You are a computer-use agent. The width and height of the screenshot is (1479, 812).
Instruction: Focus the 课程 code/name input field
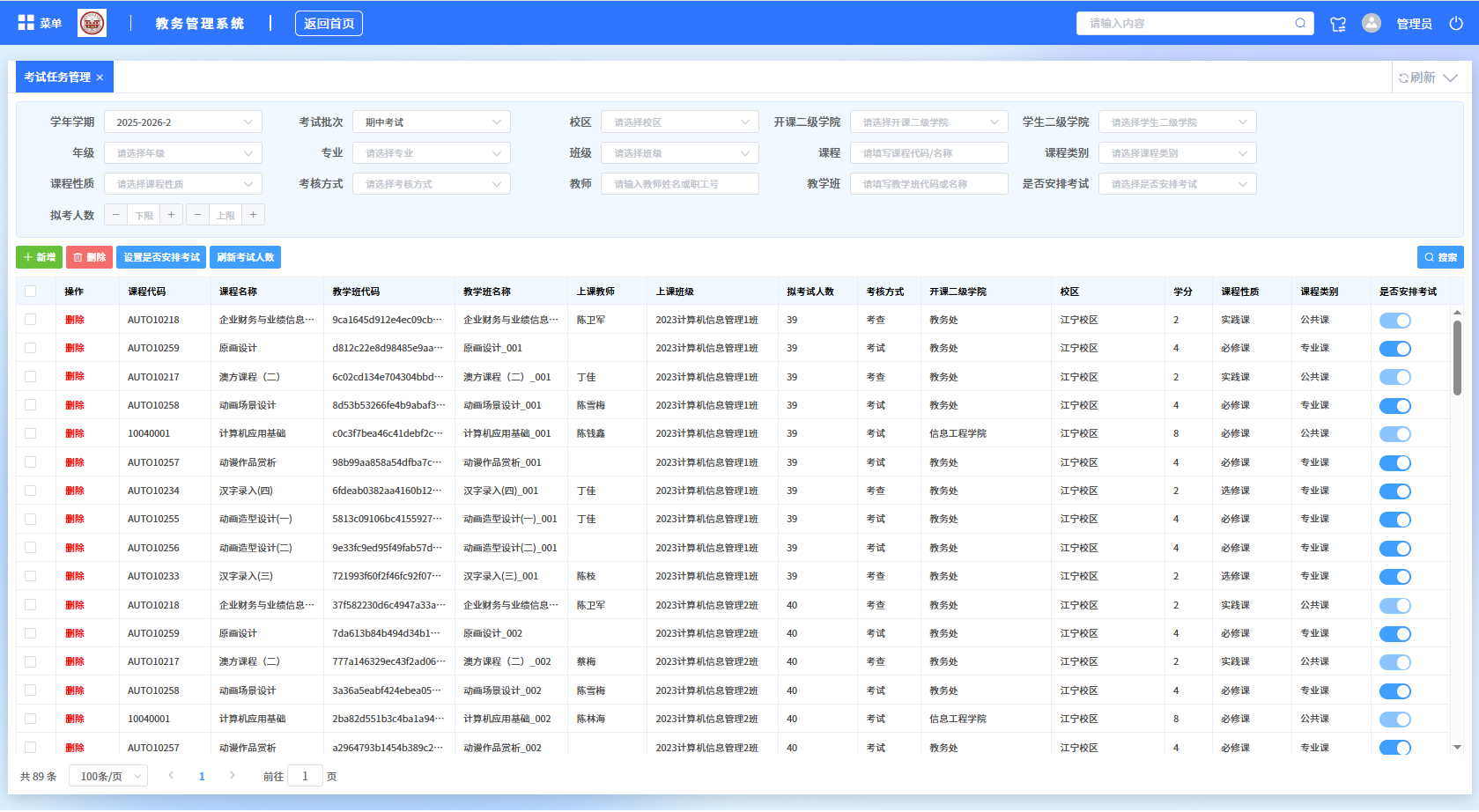(x=929, y=153)
